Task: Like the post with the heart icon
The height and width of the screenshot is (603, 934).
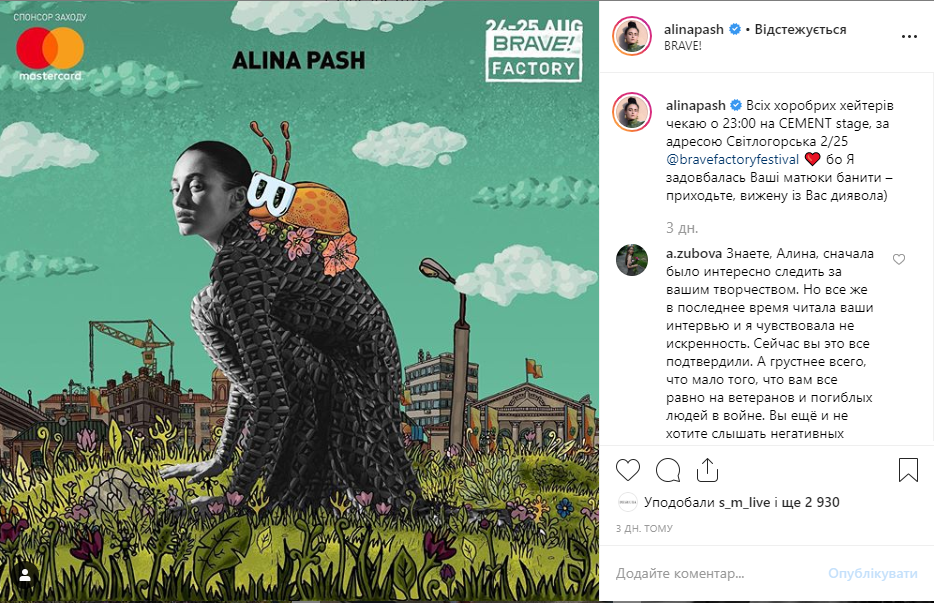Action: 628,470
